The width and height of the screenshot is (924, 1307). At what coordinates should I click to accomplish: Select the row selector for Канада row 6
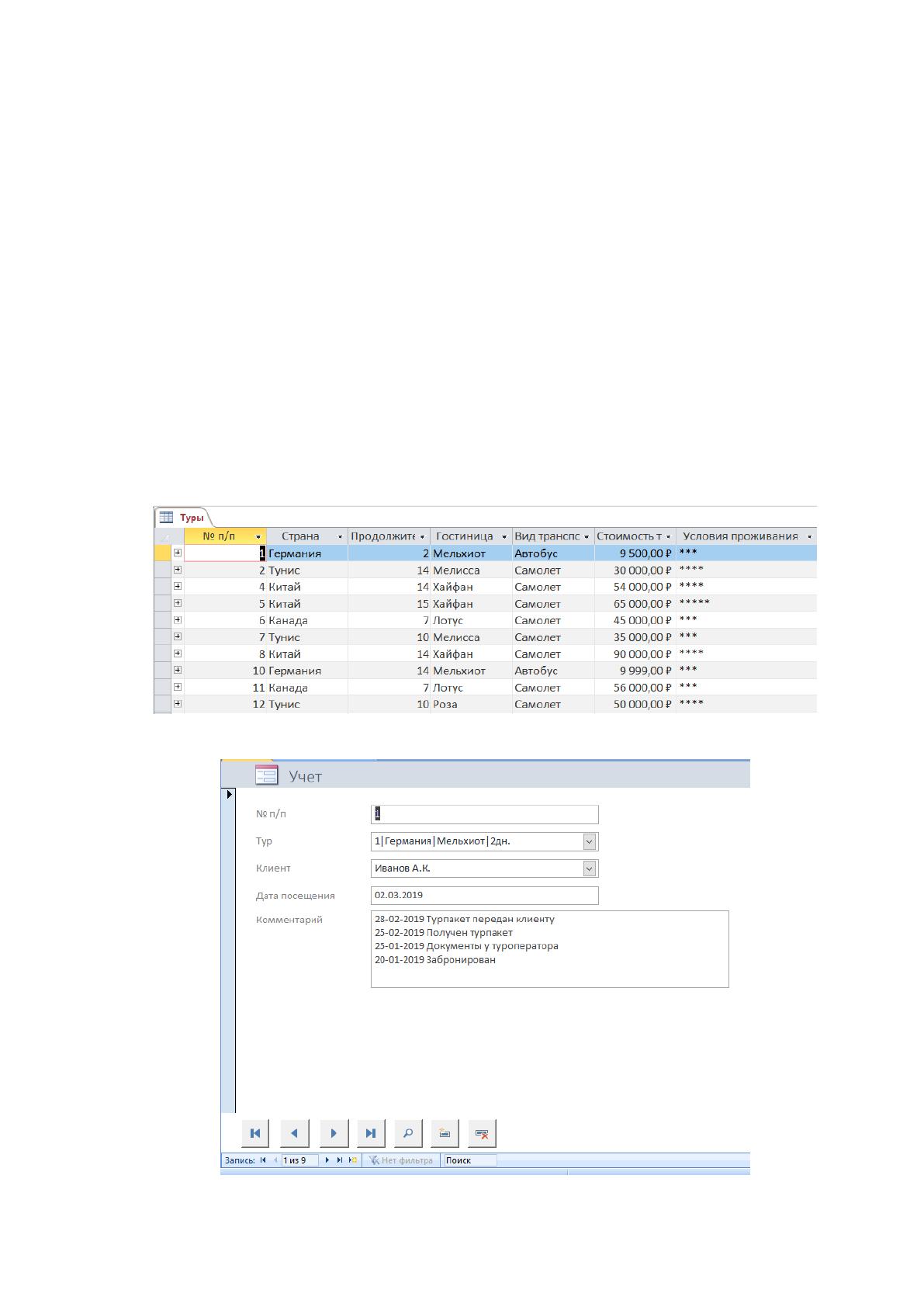pos(162,620)
